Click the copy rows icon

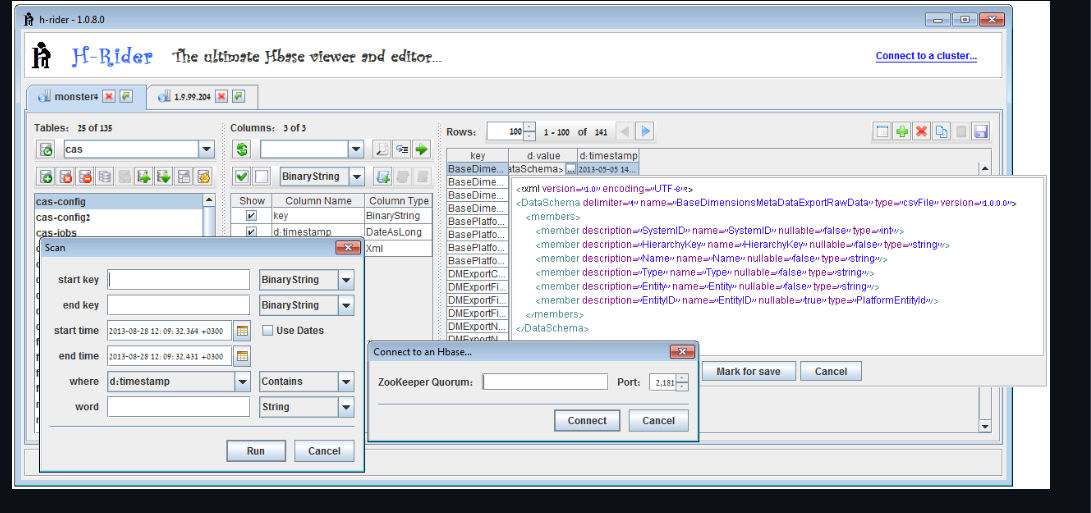[941, 132]
